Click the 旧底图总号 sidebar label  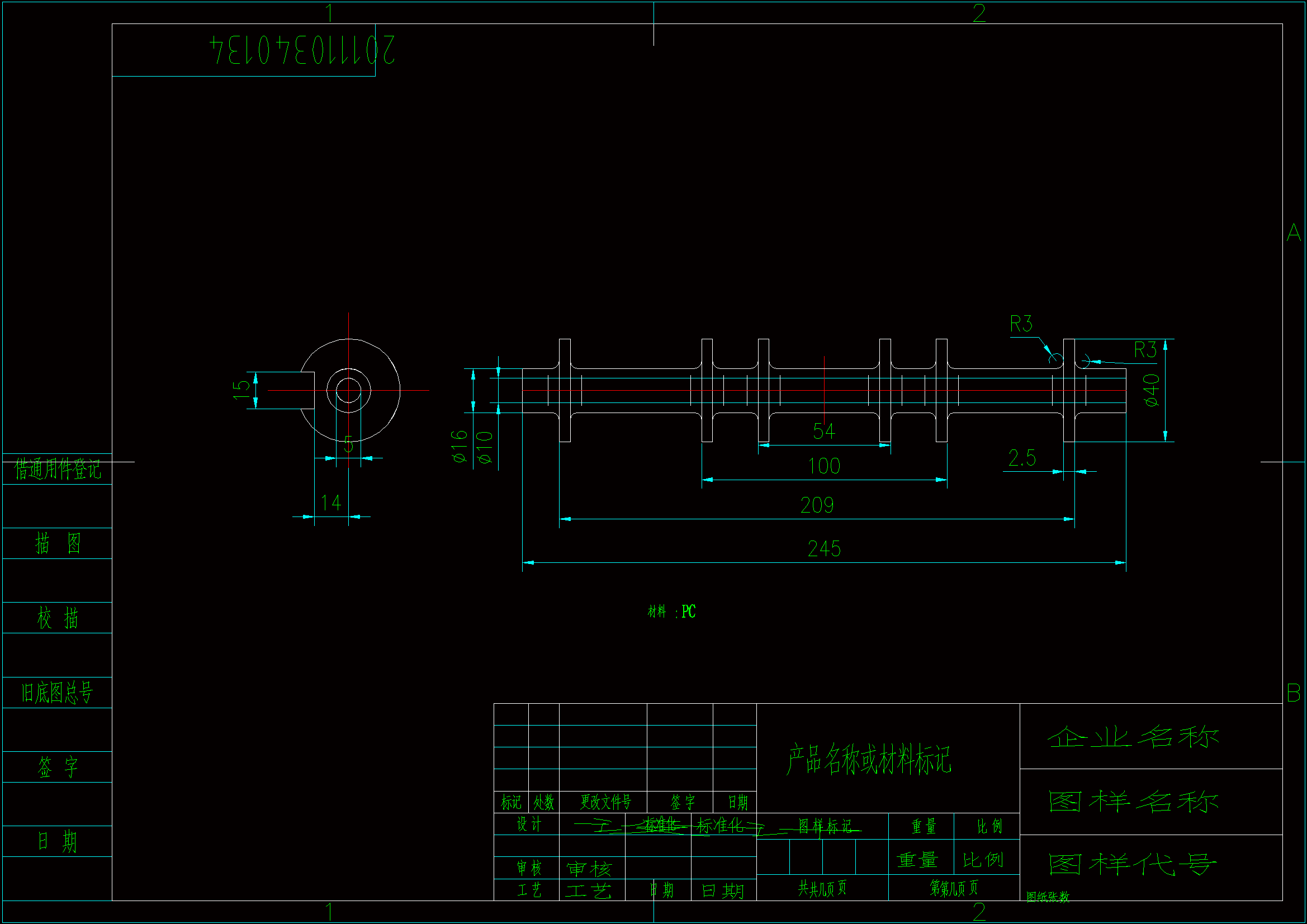[x=57, y=693]
